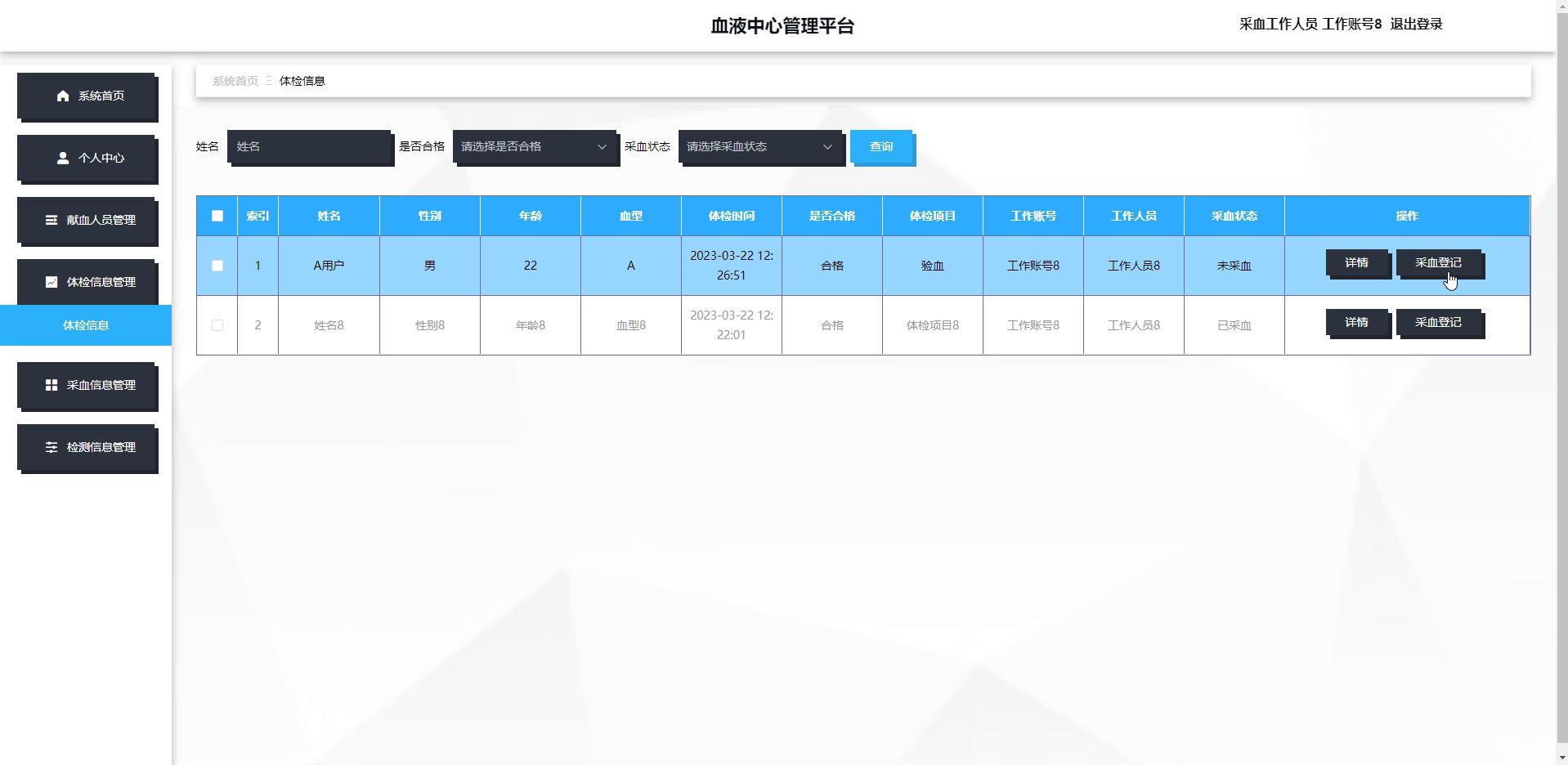Click the 性别 column header
Screen dimensions: 1568x765
[x=430, y=216]
